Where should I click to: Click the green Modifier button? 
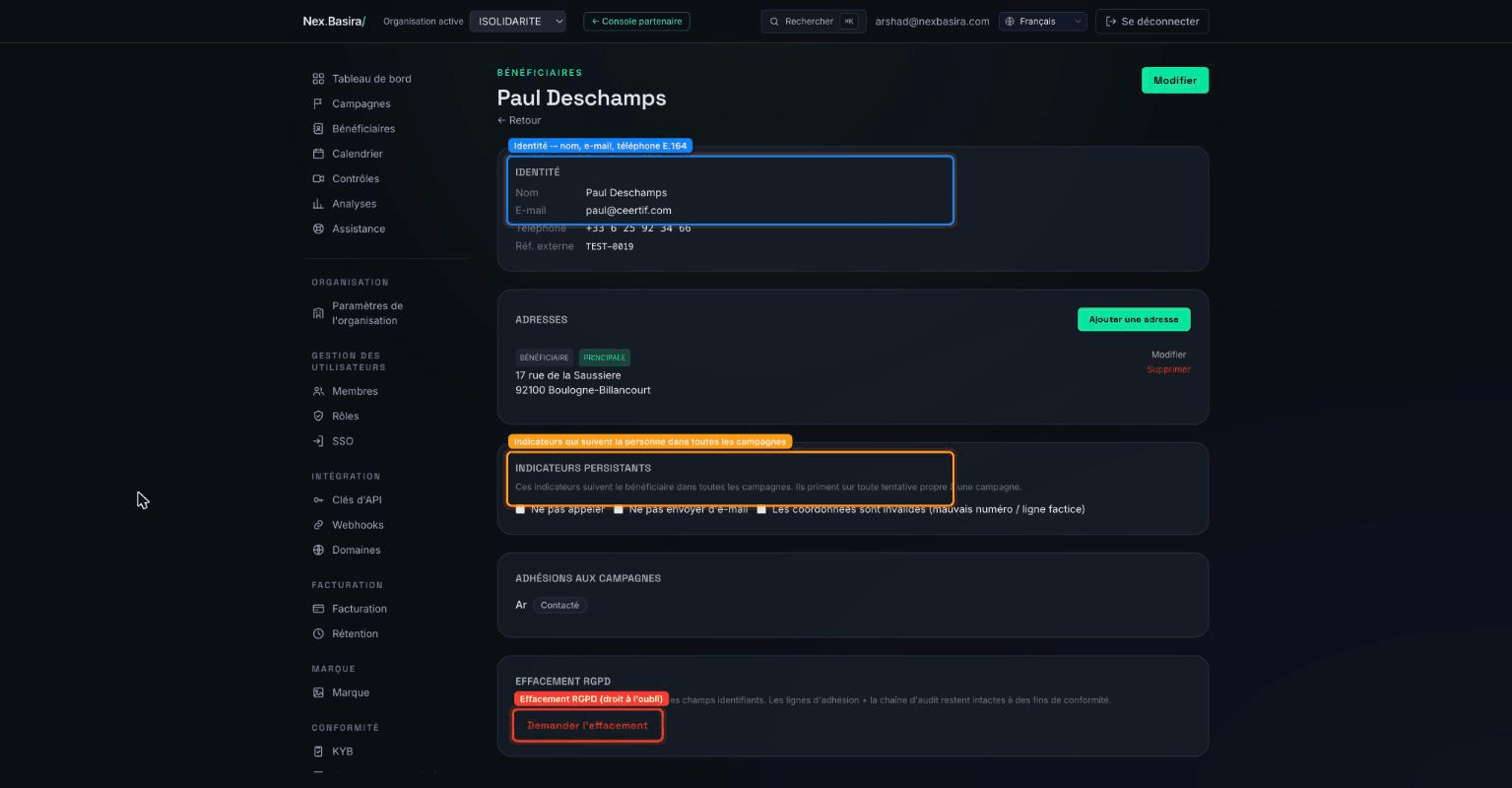[1174, 81]
